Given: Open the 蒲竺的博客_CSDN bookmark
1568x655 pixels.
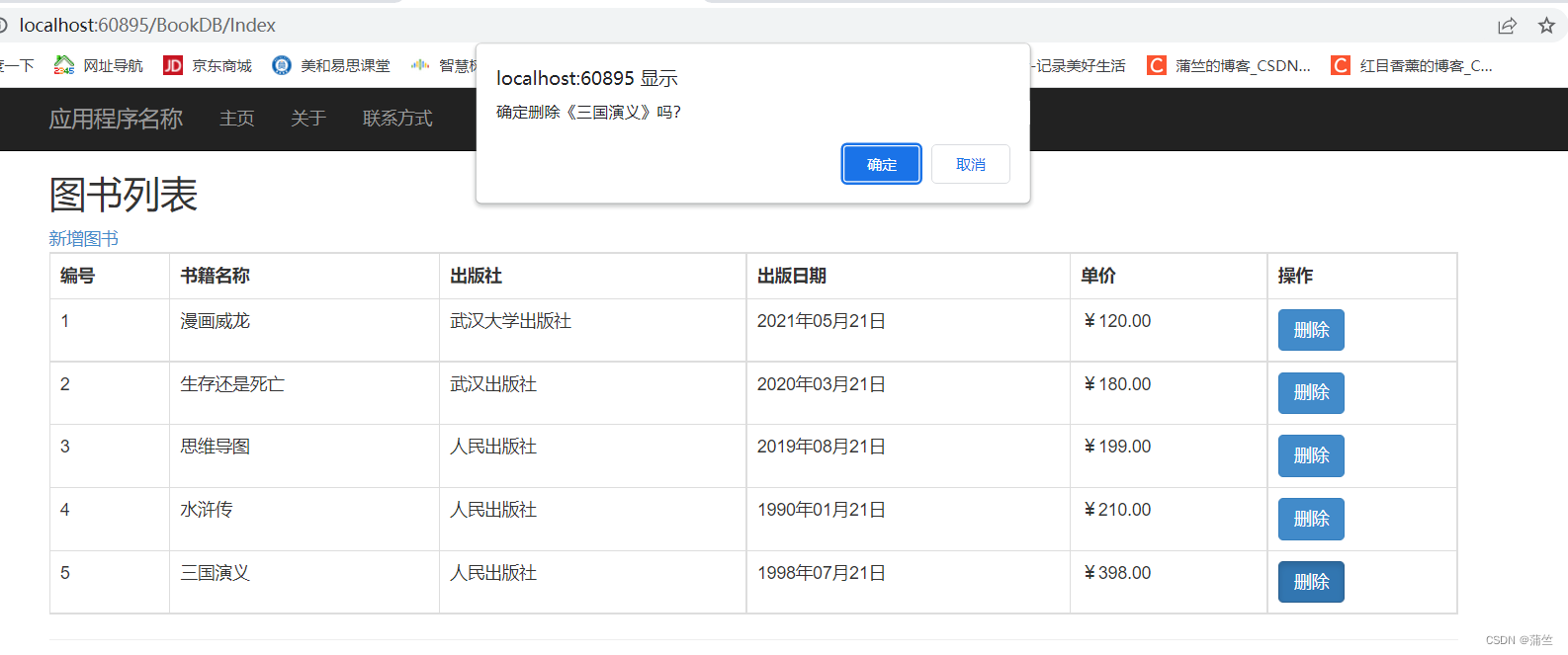Looking at the screenshot, I should (x=1229, y=65).
